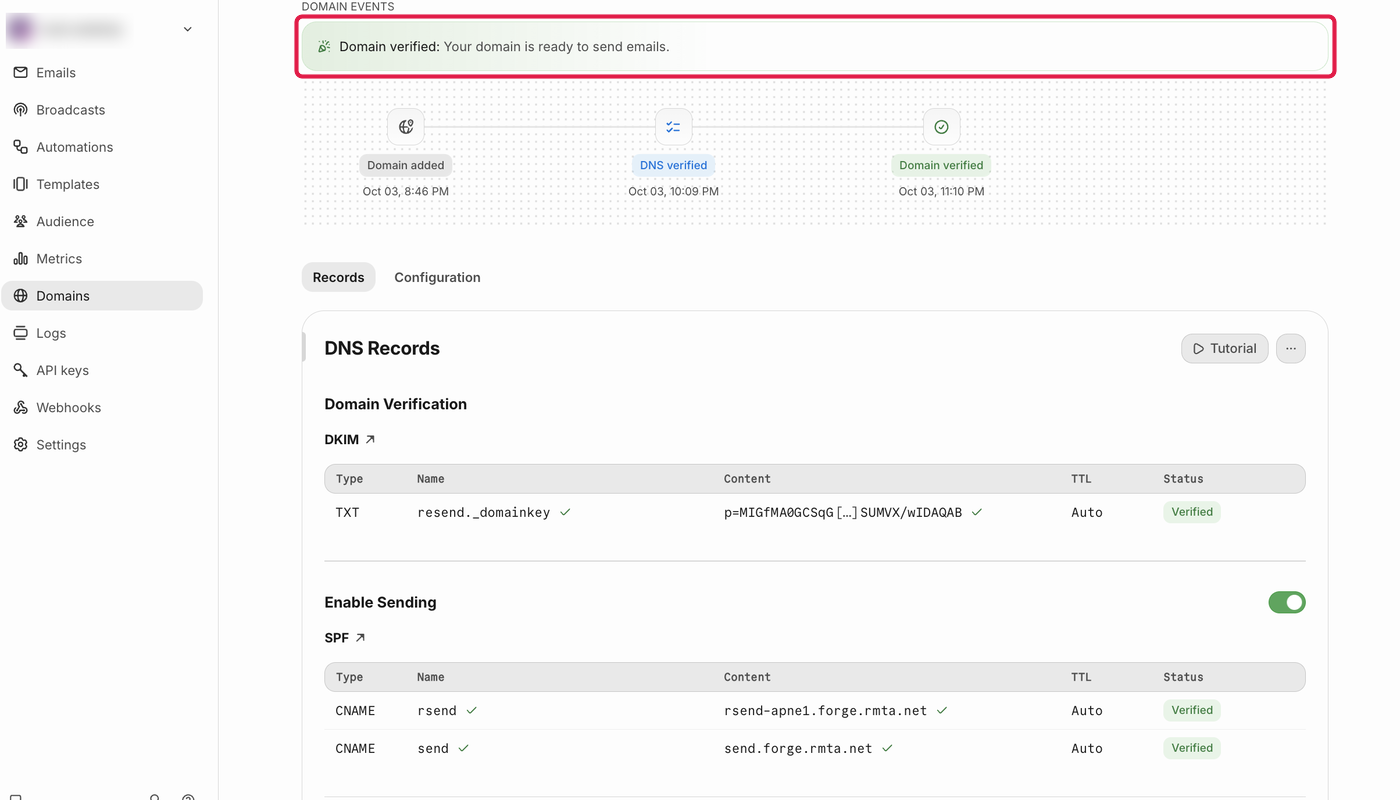Switch to the Configuration tab
This screenshot has width=1400, height=800.
pyautogui.click(x=437, y=277)
